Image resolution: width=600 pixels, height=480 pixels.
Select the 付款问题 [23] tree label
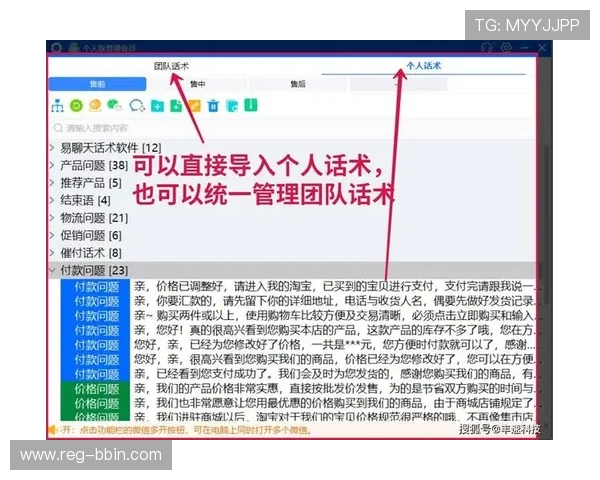(94, 271)
